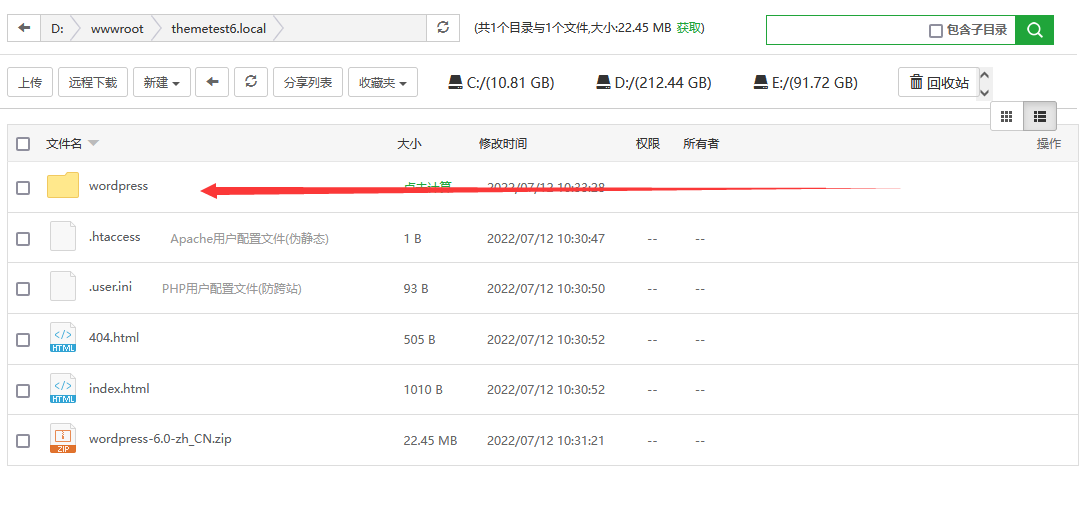Click the toolbar back arrow button
The height and width of the screenshot is (527, 1086).
point(212,82)
